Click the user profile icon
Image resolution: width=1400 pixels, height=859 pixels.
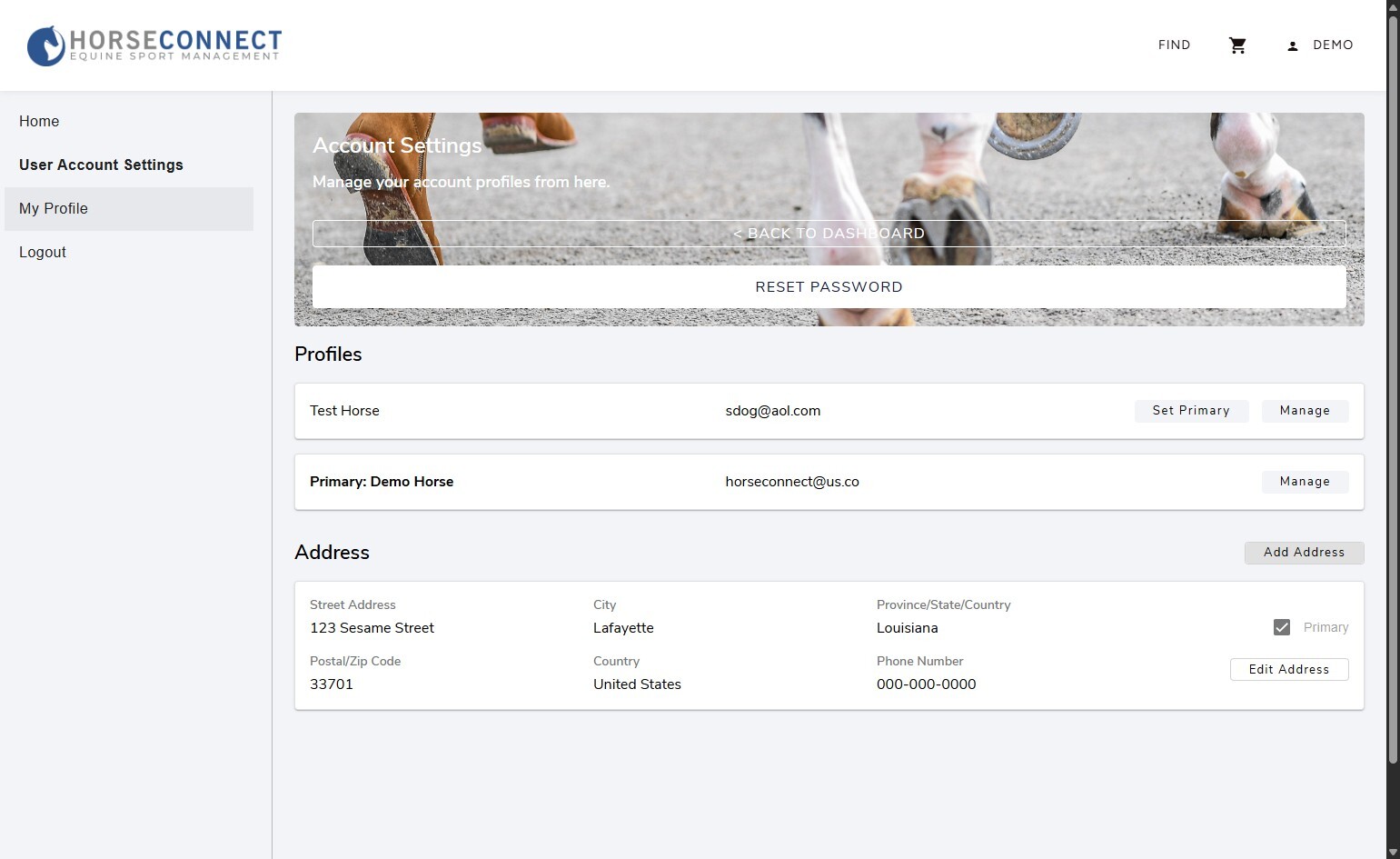pos(1292,45)
